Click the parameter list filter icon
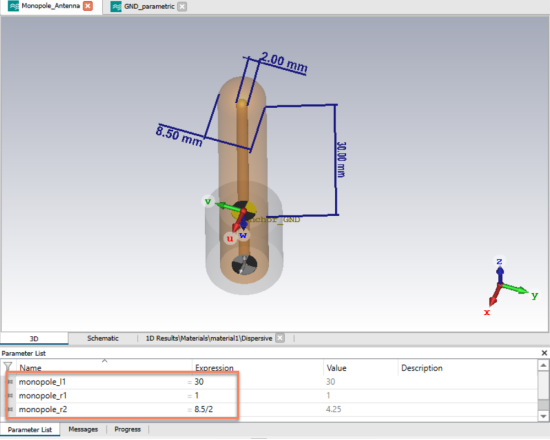Image resolution: width=550 pixels, height=440 pixels. pos(8,367)
